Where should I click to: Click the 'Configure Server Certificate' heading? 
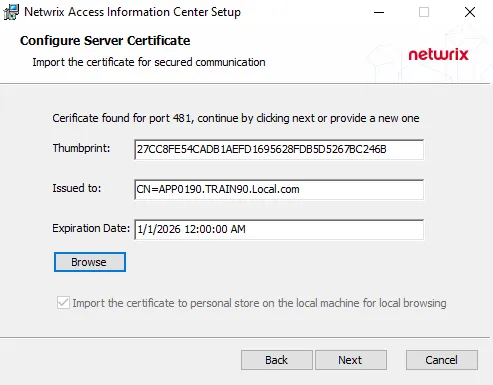(x=105, y=41)
